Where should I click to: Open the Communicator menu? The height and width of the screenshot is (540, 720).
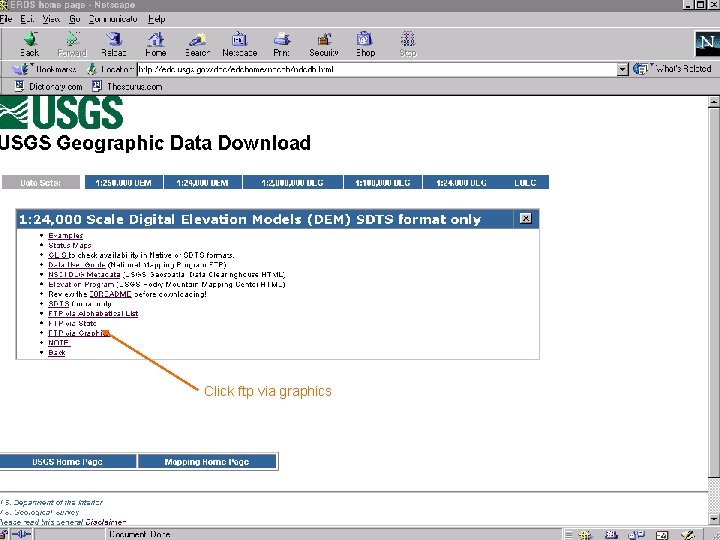click(113, 19)
